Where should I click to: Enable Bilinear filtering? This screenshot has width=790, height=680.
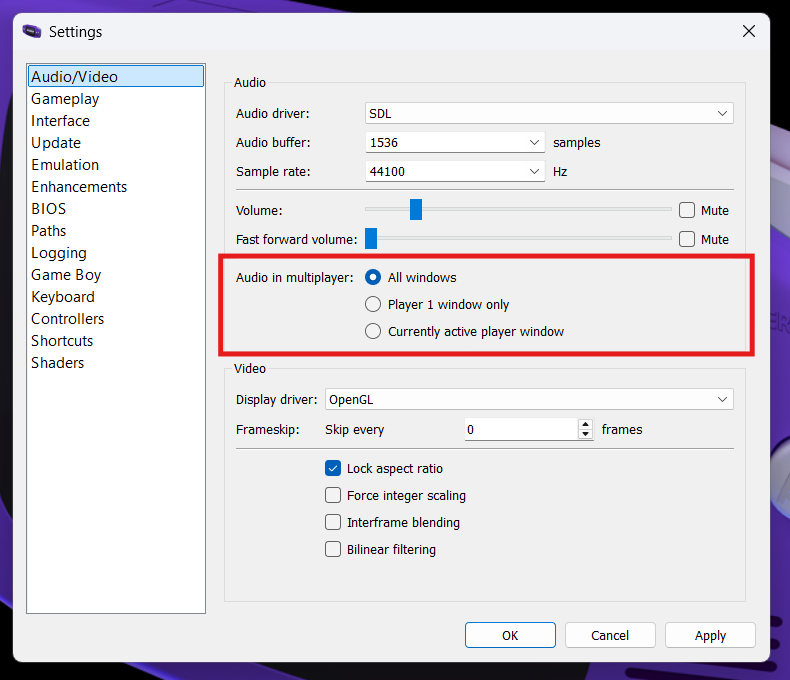click(x=333, y=550)
